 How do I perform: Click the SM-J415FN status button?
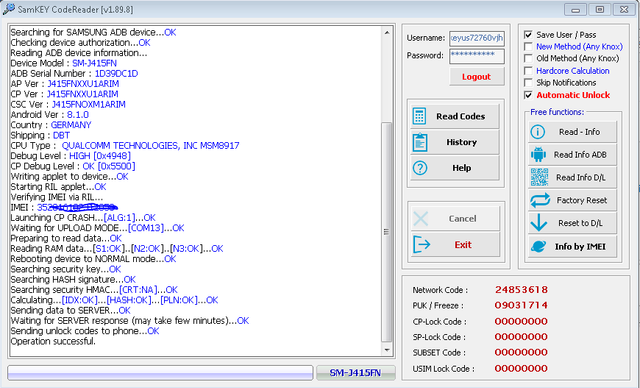(356, 372)
